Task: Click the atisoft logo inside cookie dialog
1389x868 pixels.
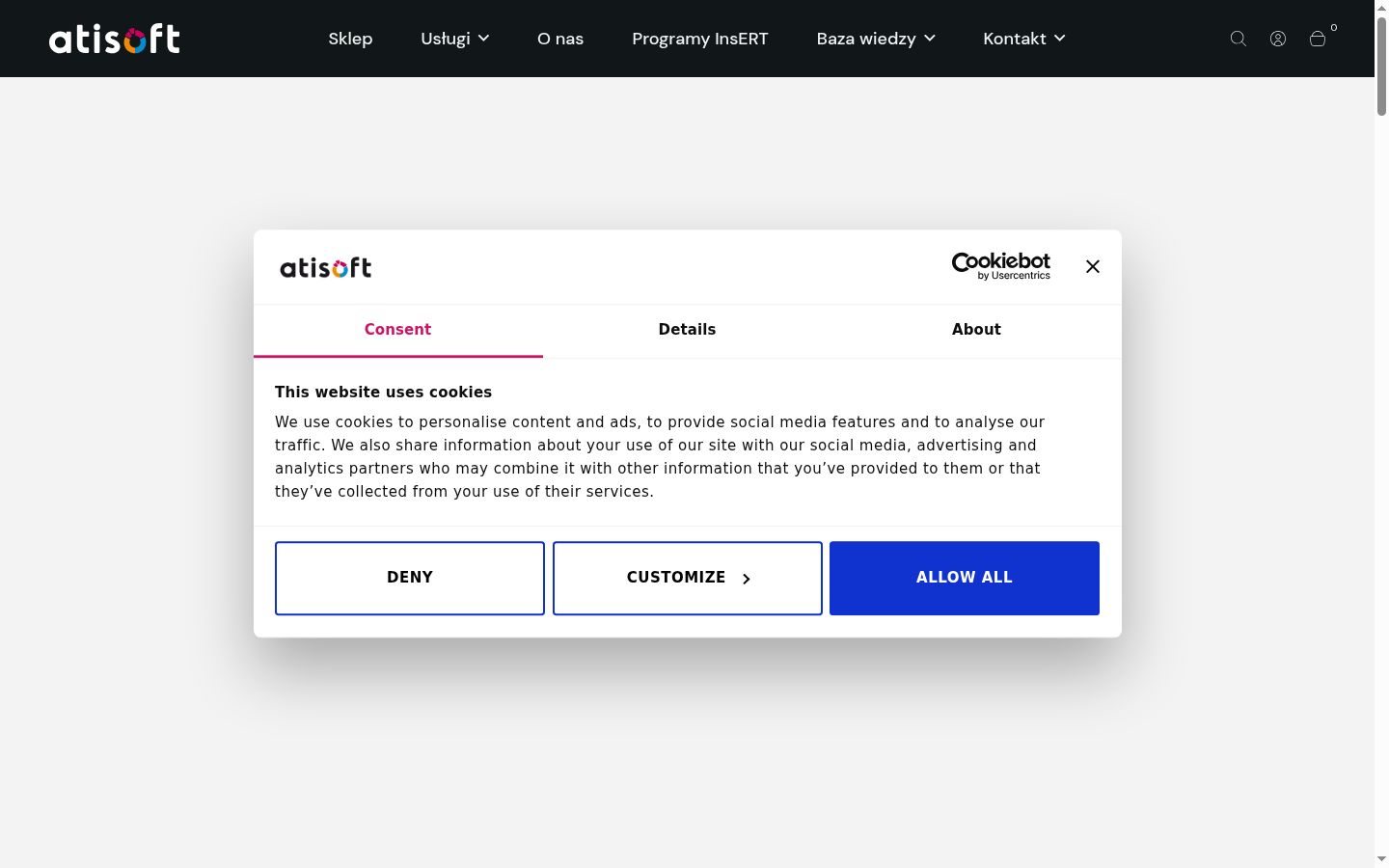Action: [326, 267]
